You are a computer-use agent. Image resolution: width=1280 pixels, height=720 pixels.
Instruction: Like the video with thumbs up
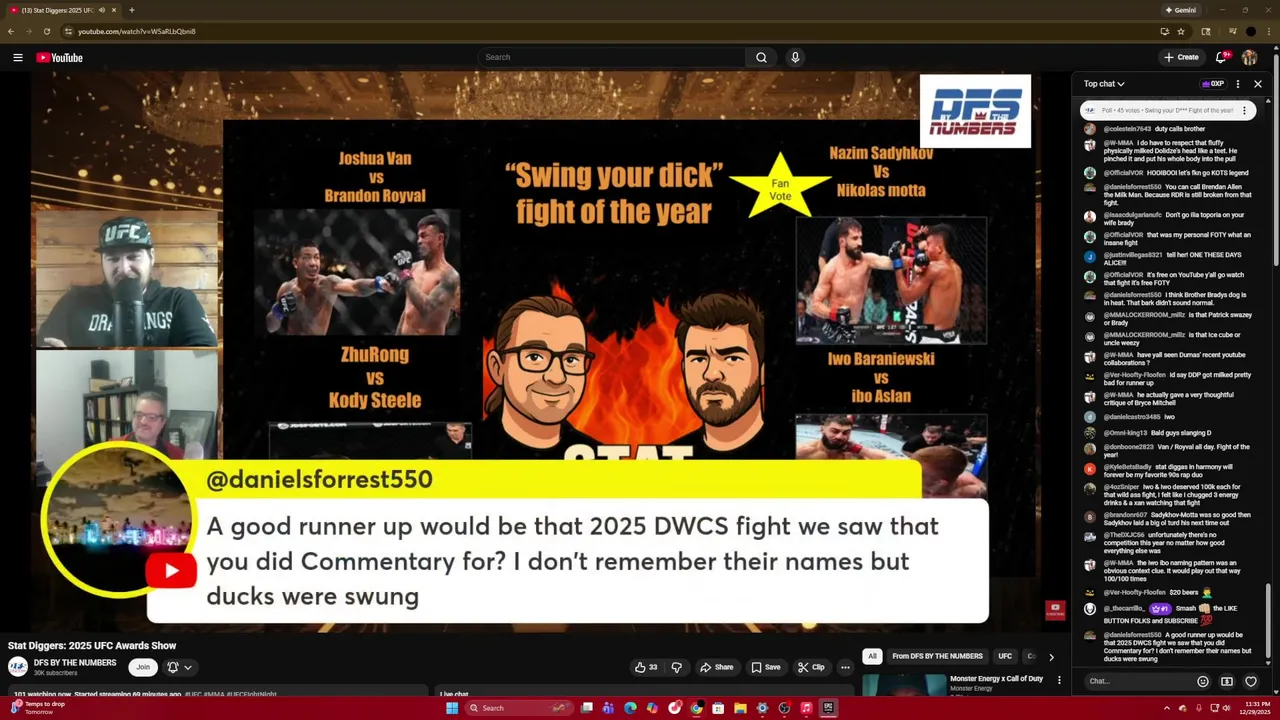click(646, 667)
